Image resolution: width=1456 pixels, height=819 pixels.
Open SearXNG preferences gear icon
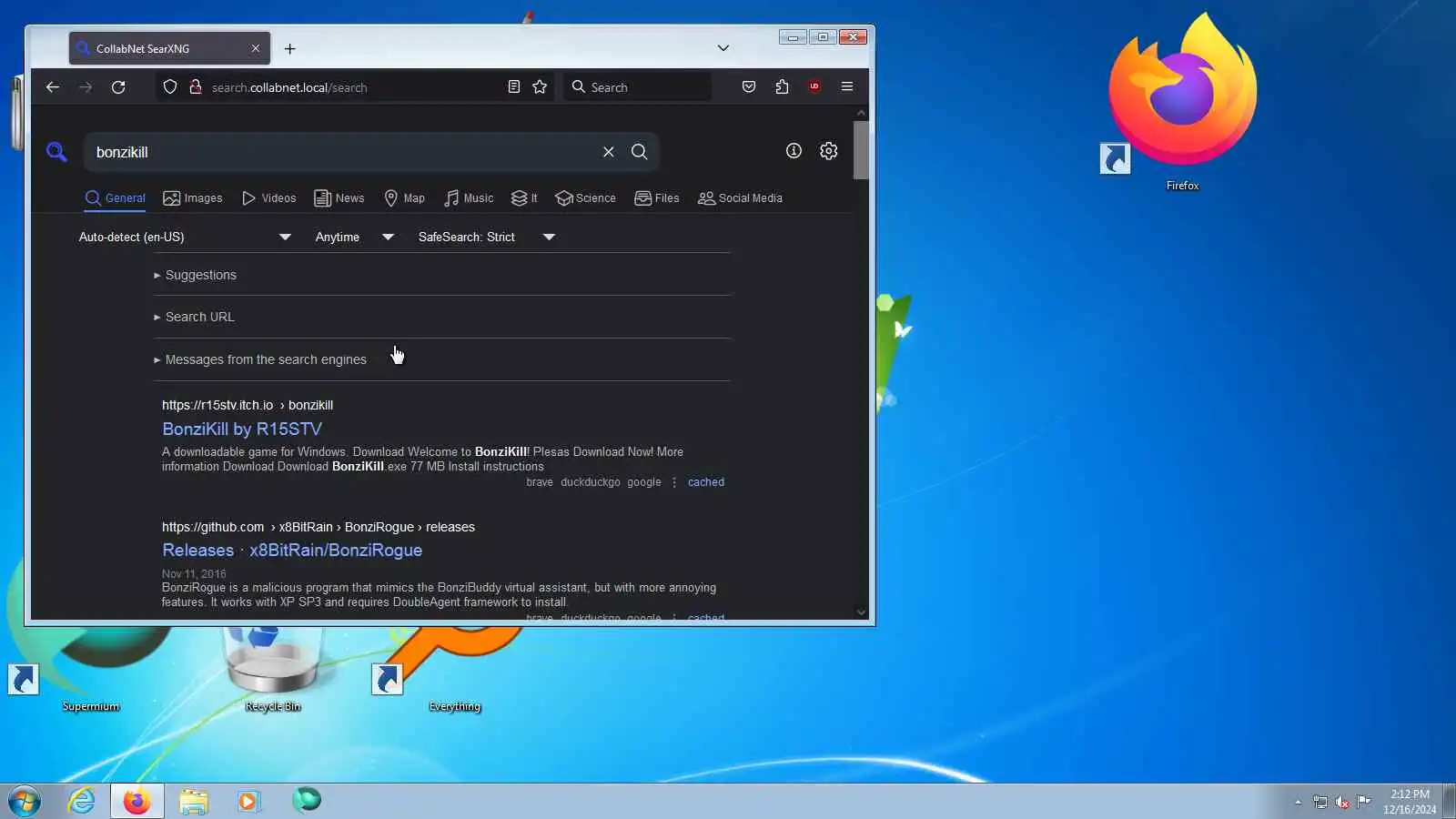(x=828, y=151)
